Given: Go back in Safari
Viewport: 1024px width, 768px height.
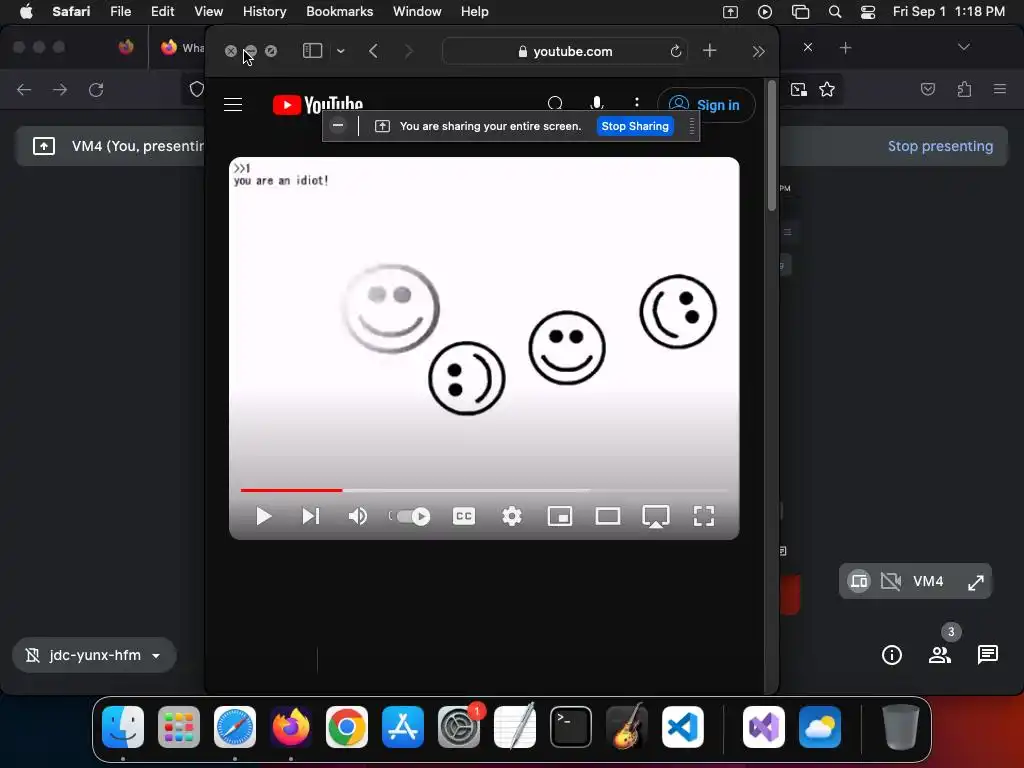Looking at the screenshot, I should point(374,51).
